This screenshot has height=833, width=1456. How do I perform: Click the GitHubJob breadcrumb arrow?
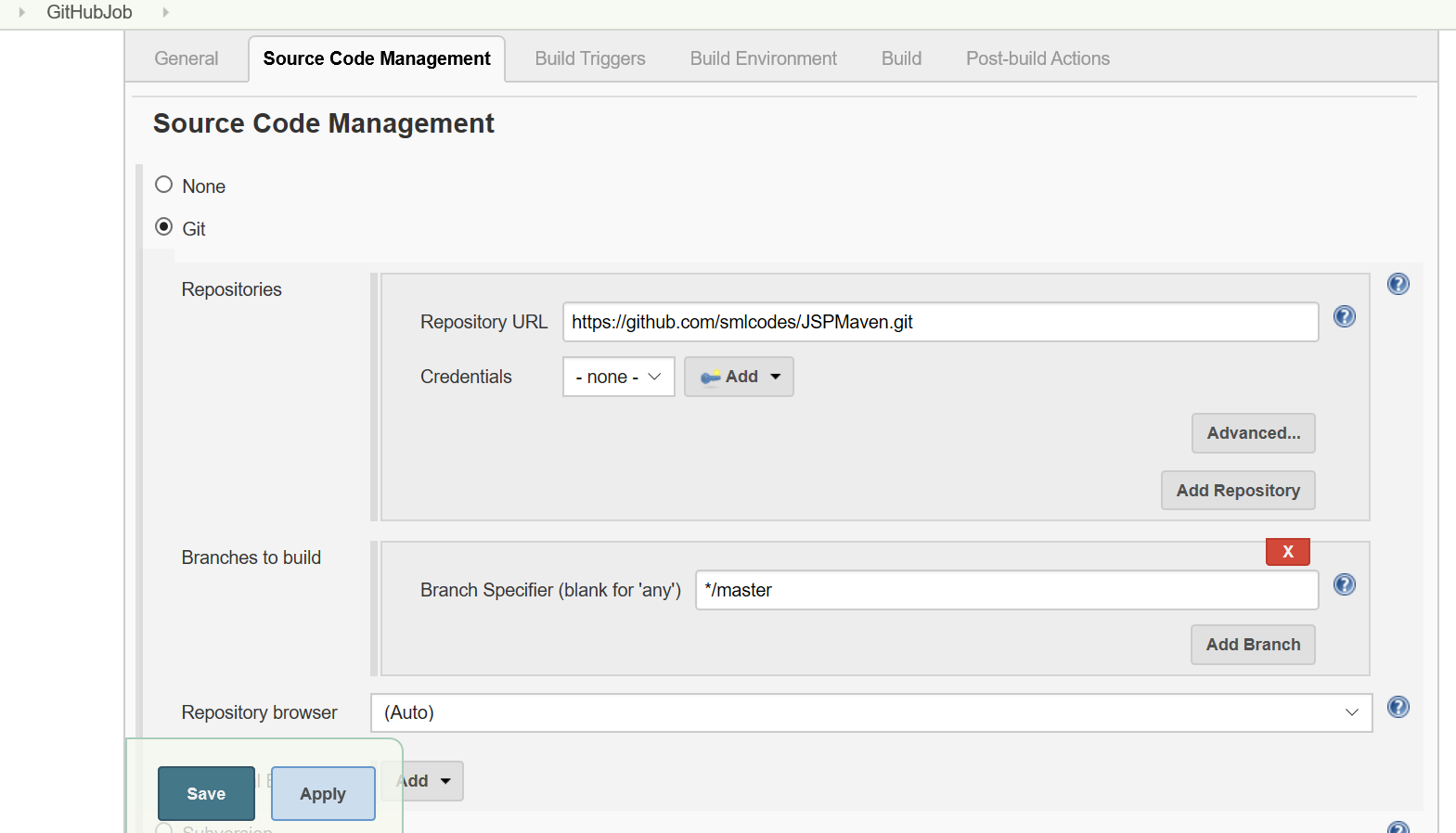[166, 12]
